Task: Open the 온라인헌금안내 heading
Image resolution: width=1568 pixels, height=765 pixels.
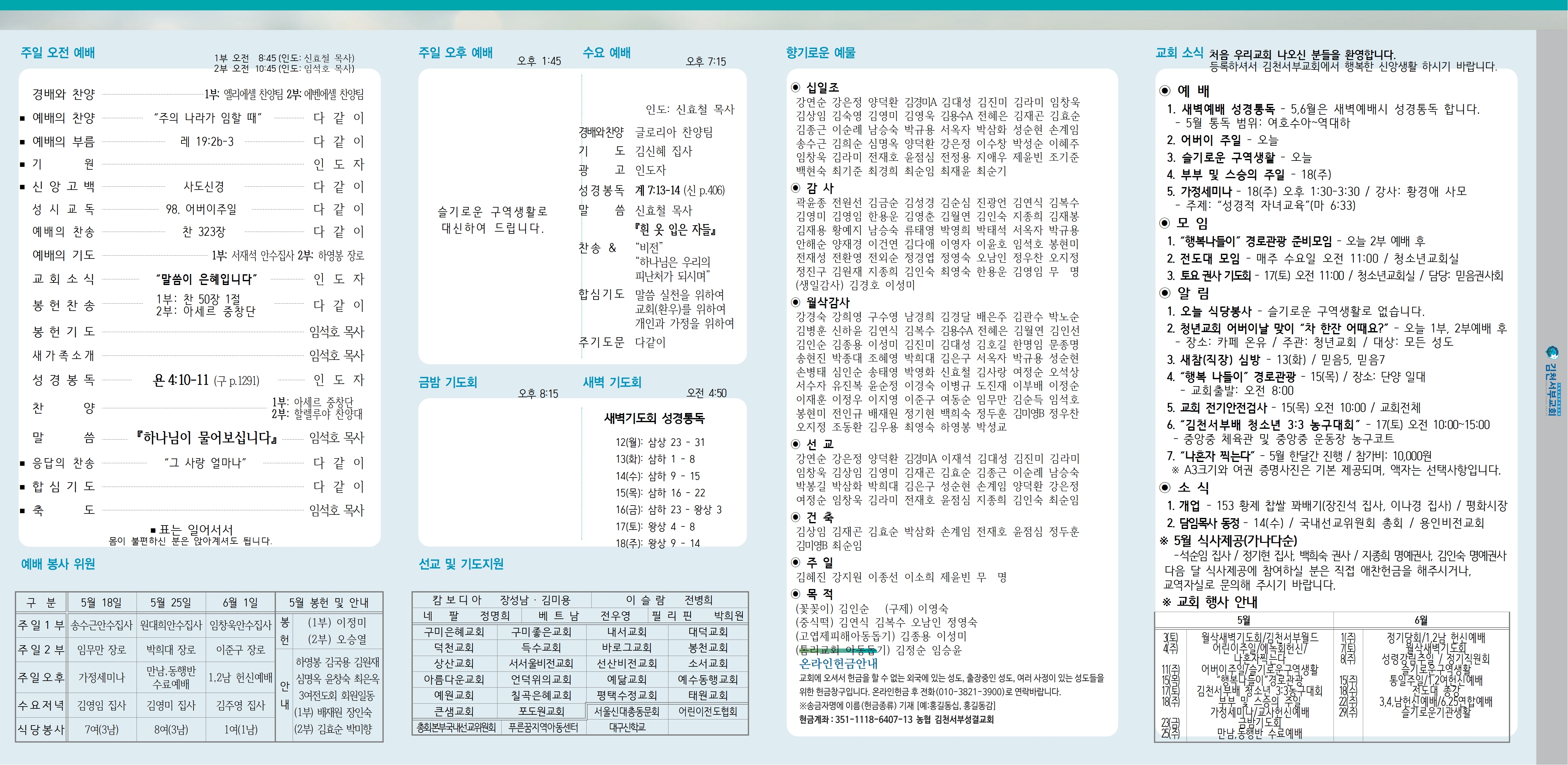Action: point(838,663)
